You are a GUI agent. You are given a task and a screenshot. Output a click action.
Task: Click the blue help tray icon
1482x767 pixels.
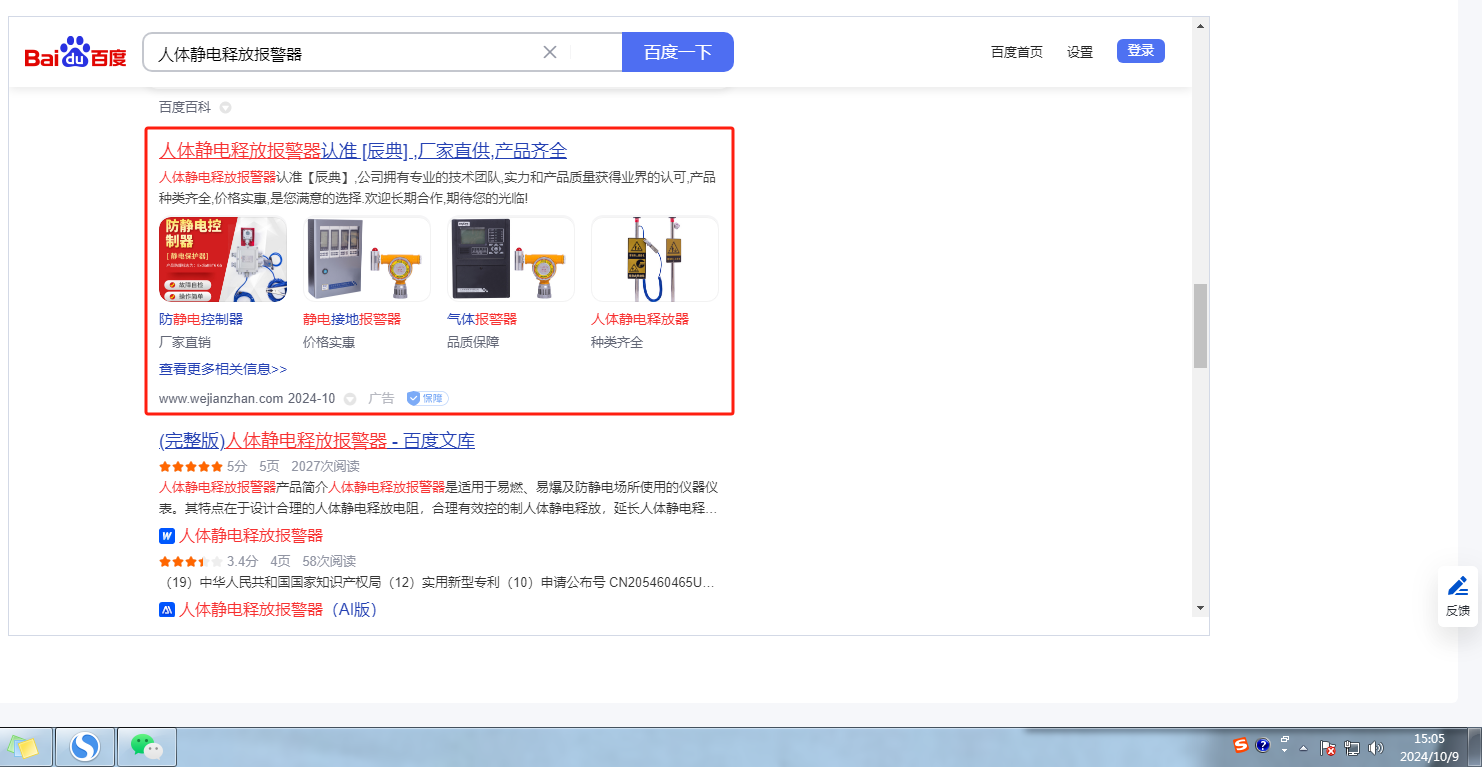[1263, 746]
